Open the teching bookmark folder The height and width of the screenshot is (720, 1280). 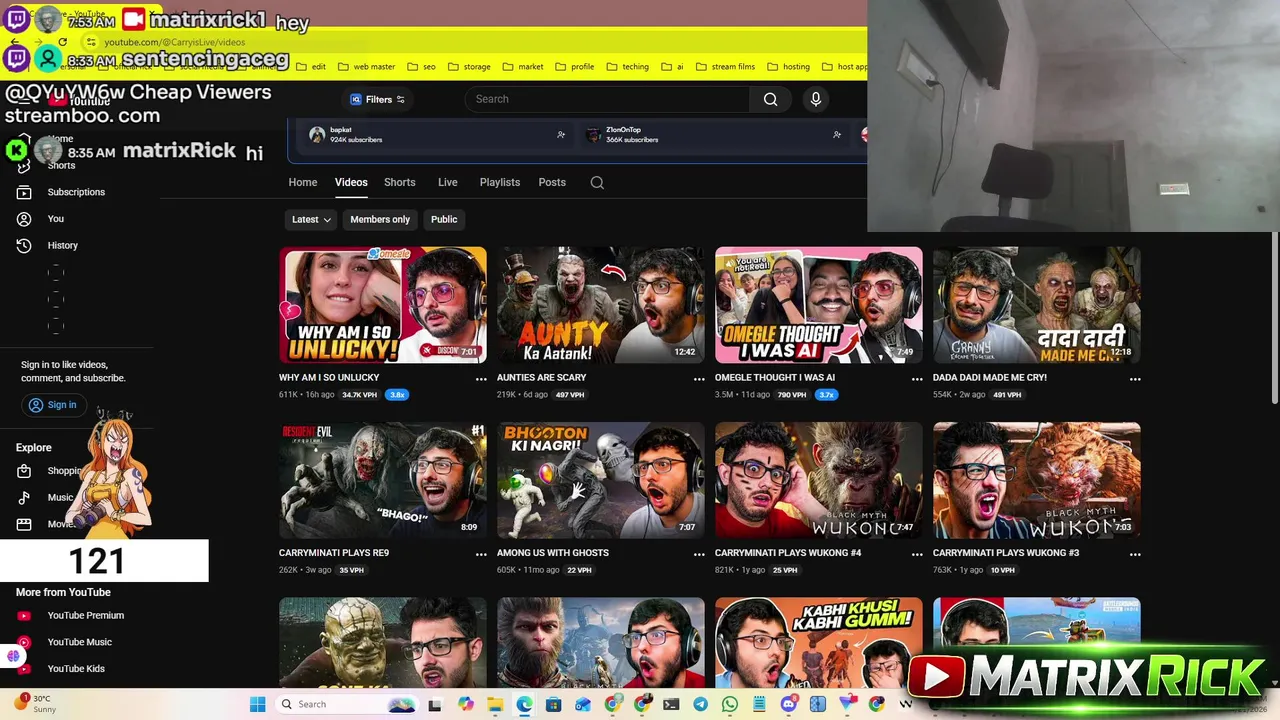[628, 67]
